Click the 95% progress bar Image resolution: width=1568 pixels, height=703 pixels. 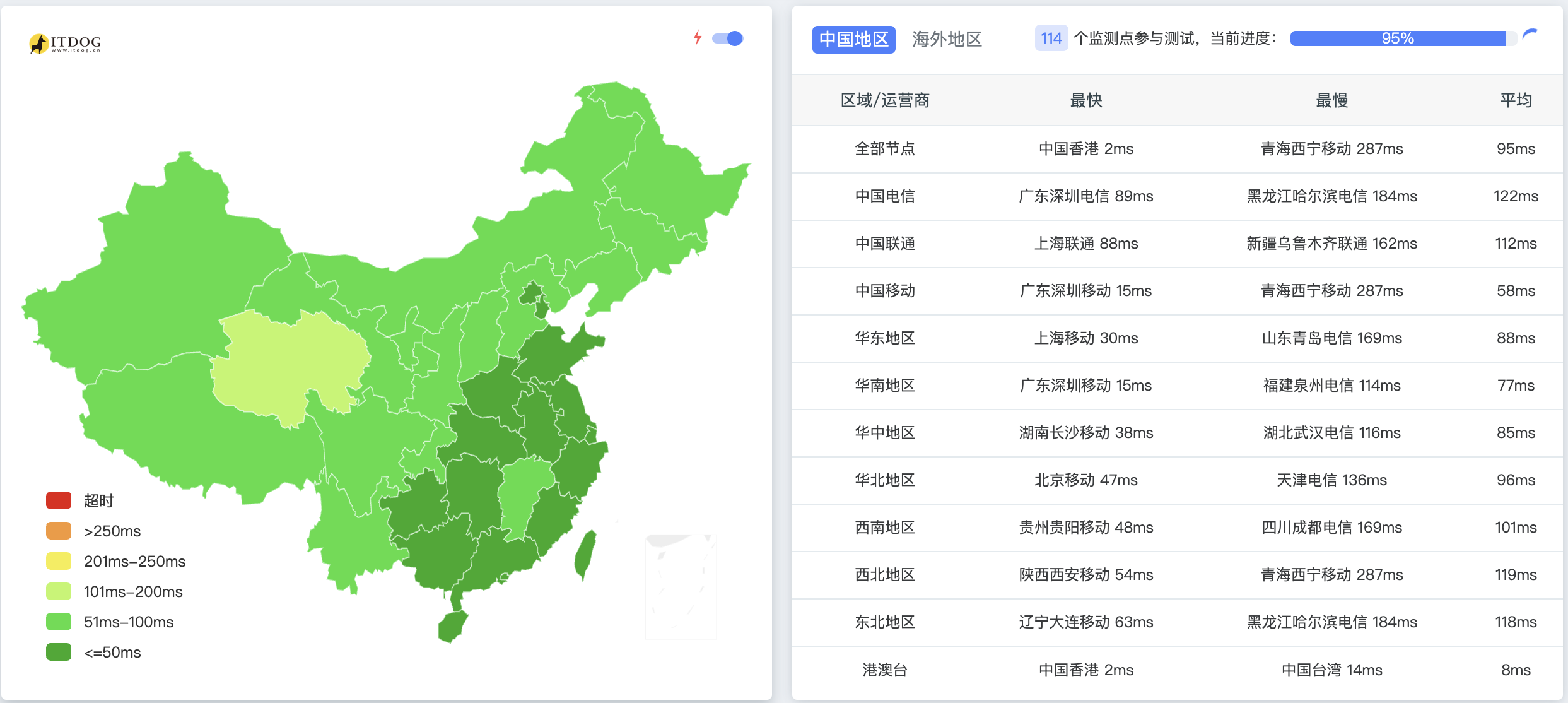point(1403,38)
